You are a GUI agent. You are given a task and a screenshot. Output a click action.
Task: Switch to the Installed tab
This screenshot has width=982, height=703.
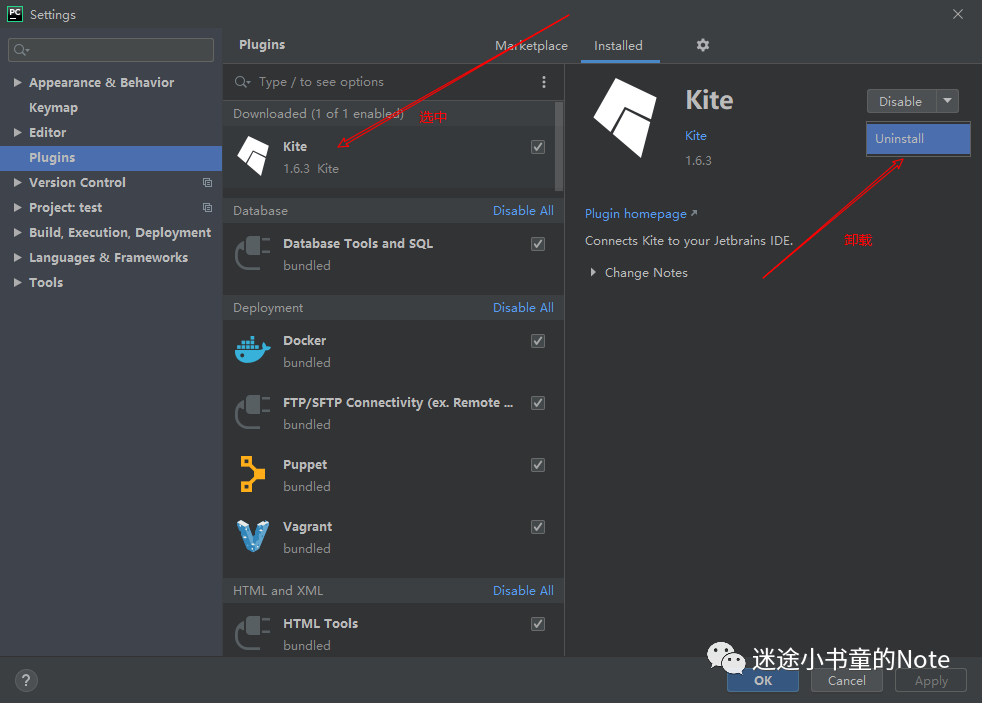tap(618, 46)
